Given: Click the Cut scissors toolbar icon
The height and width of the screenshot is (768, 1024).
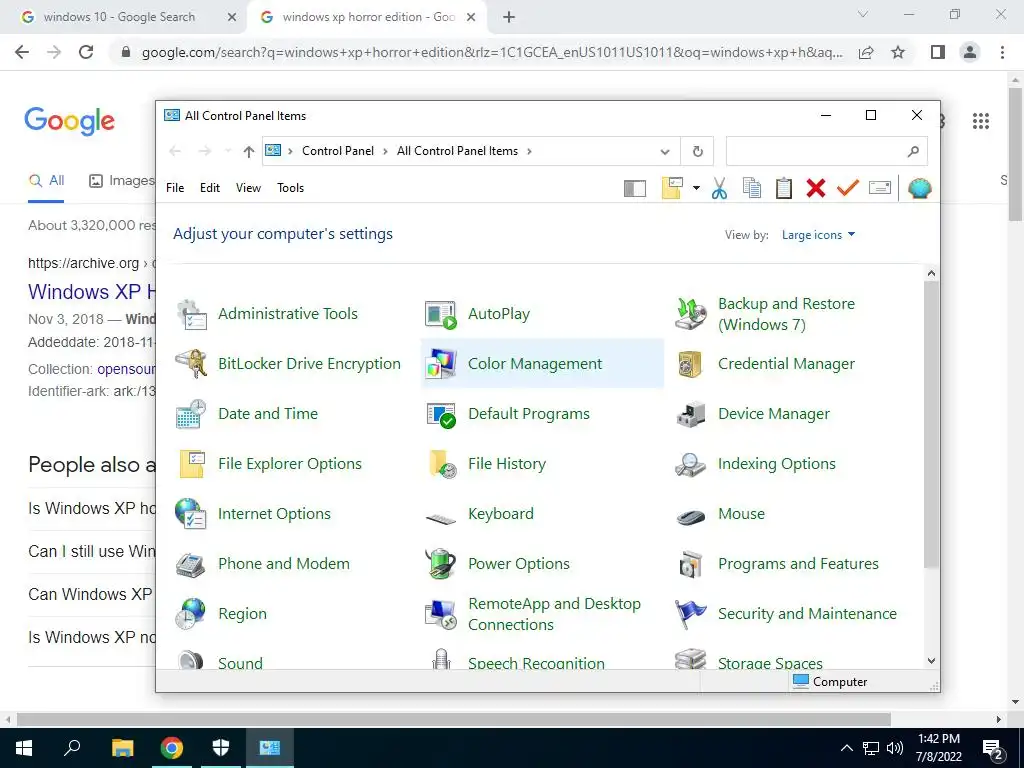Looking at the screenshot, I should (719, 188).
